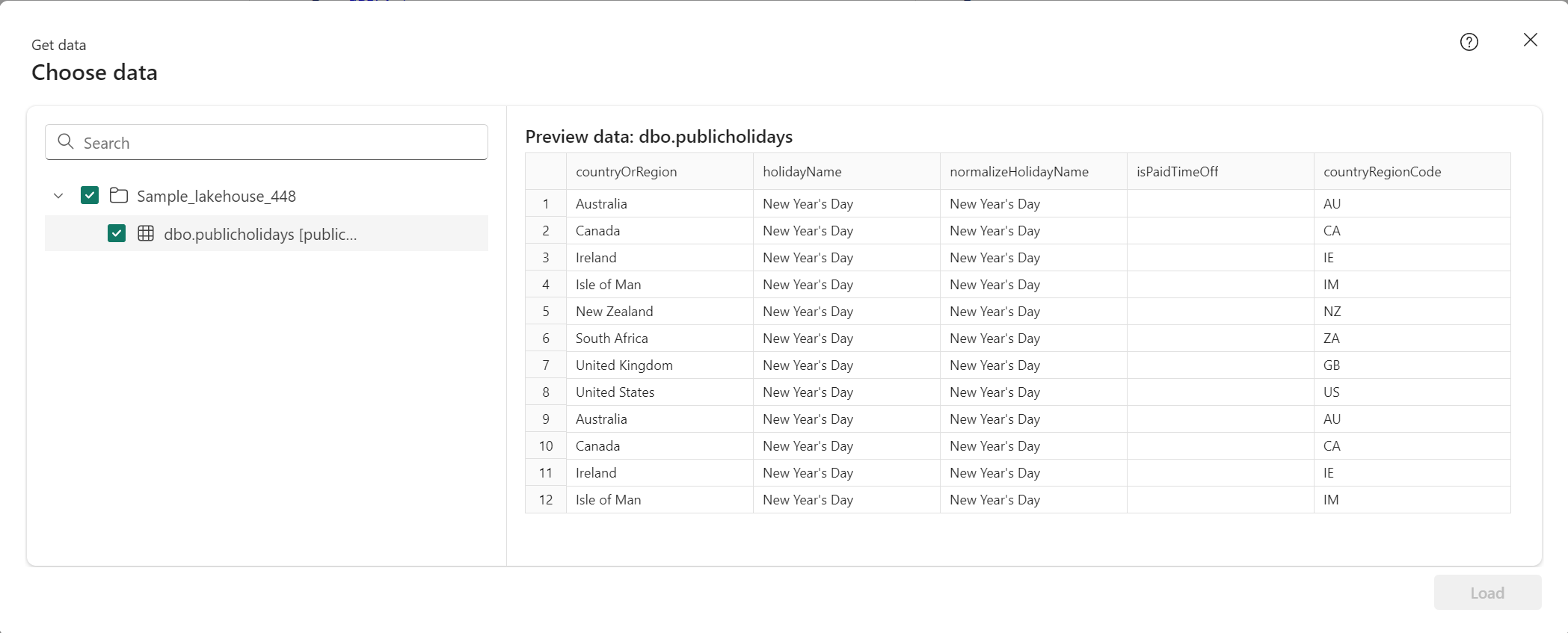Focus the Search input field
The image size is (1568, 633).
click(x=266, y=142)
